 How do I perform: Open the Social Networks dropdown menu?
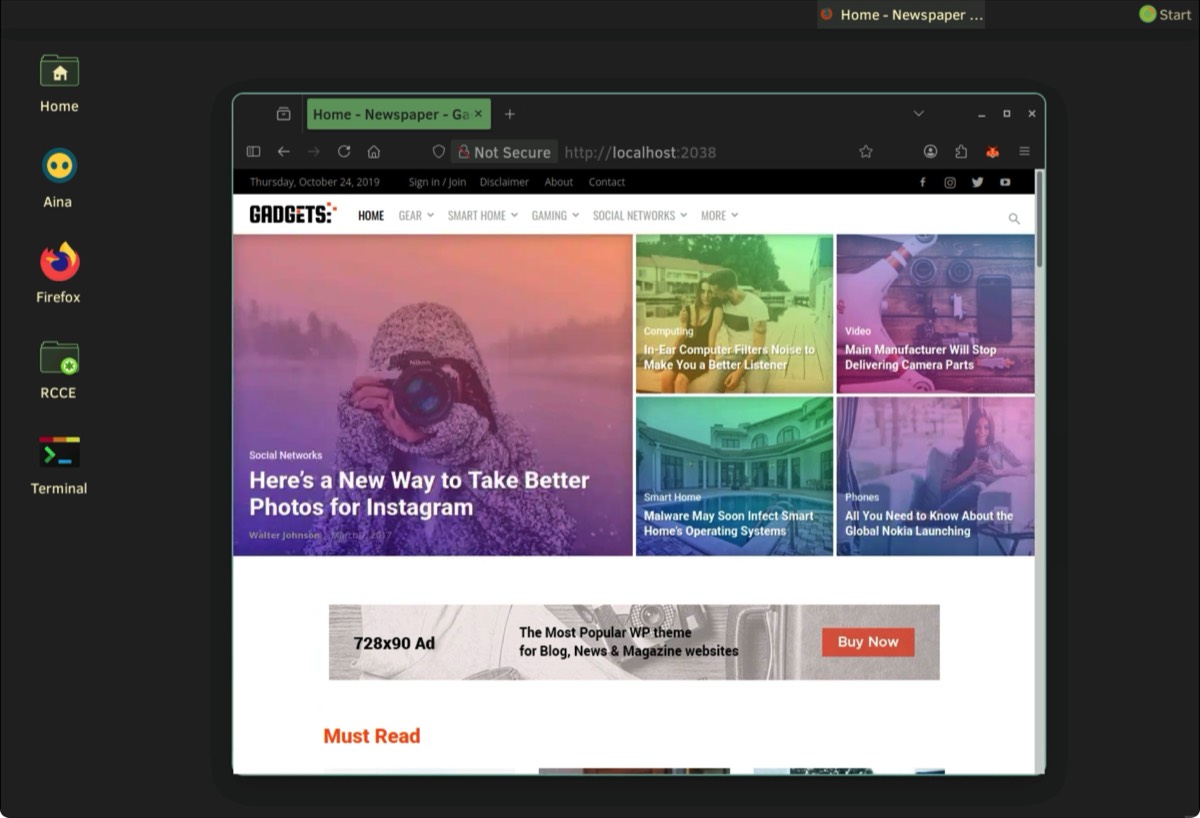coord(640,215)
